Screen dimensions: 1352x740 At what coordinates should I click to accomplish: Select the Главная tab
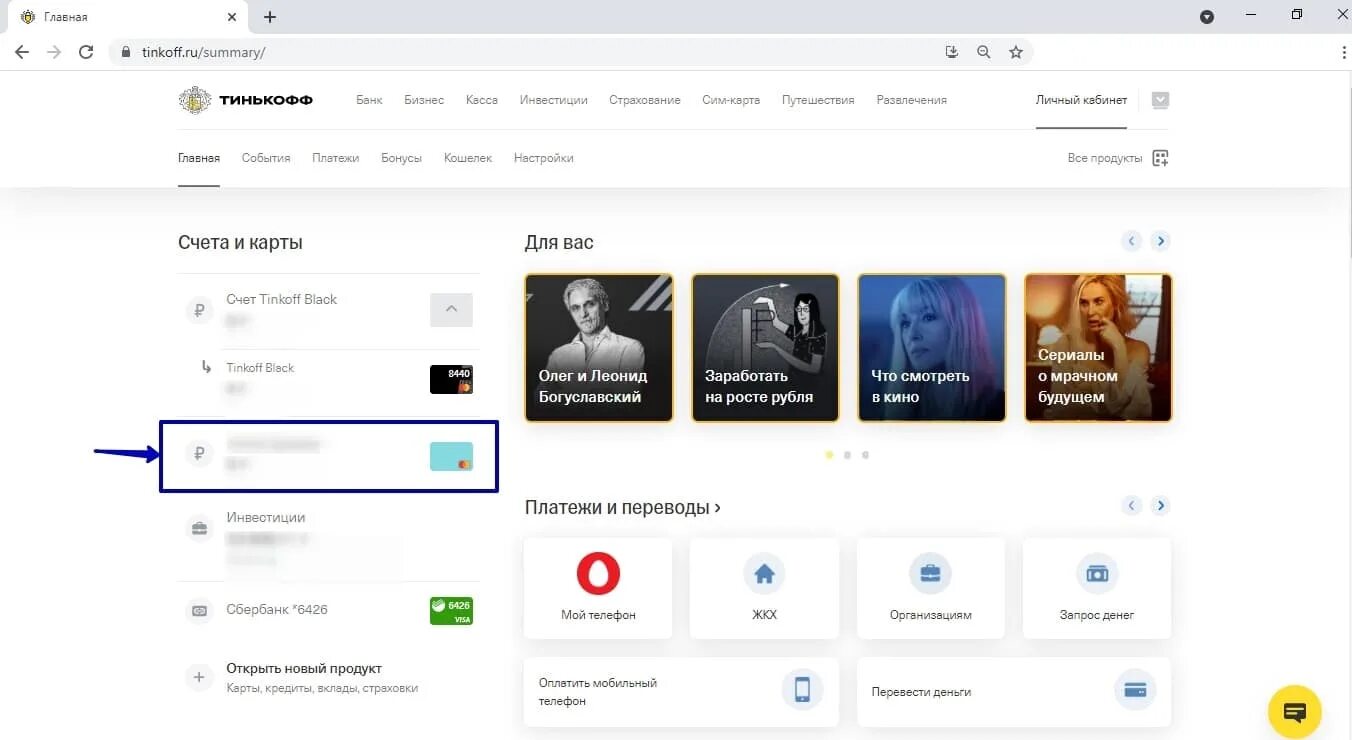[x=199, y=158]
